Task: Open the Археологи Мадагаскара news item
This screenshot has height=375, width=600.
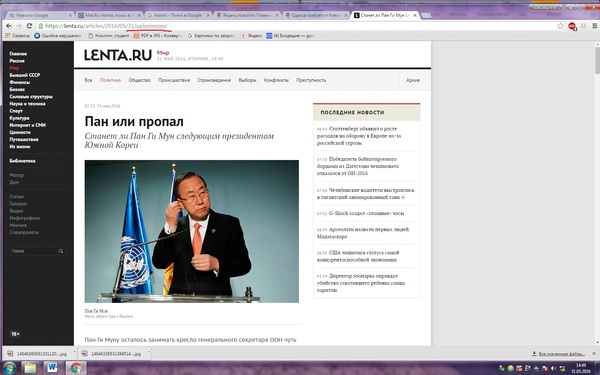Action: click(363, 233)
